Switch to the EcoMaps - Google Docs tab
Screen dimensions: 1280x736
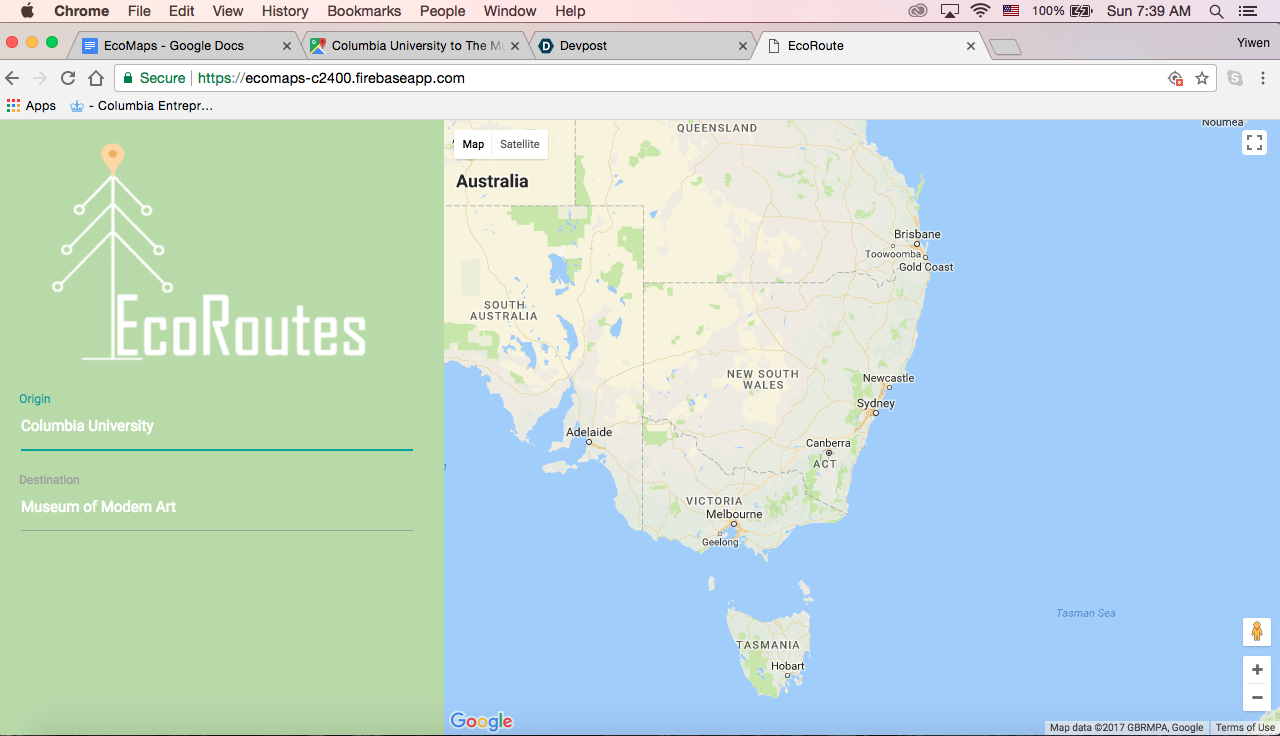click(x=186, y=46)
